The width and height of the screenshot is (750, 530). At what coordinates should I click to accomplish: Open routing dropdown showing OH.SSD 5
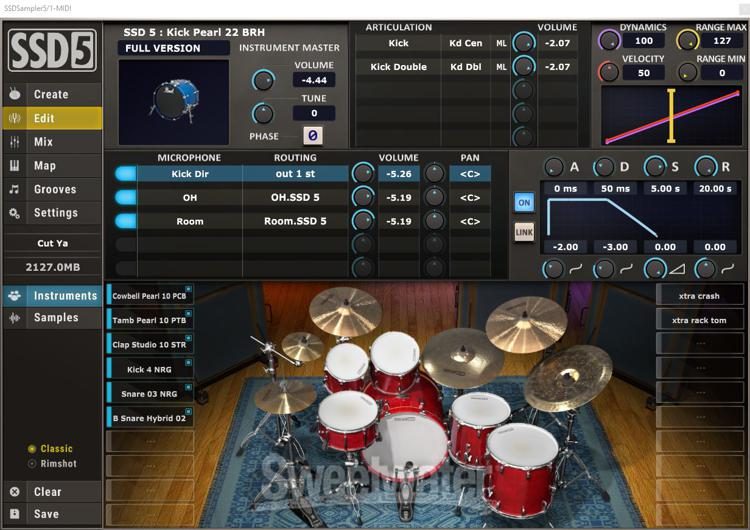[x=295, y=197]
